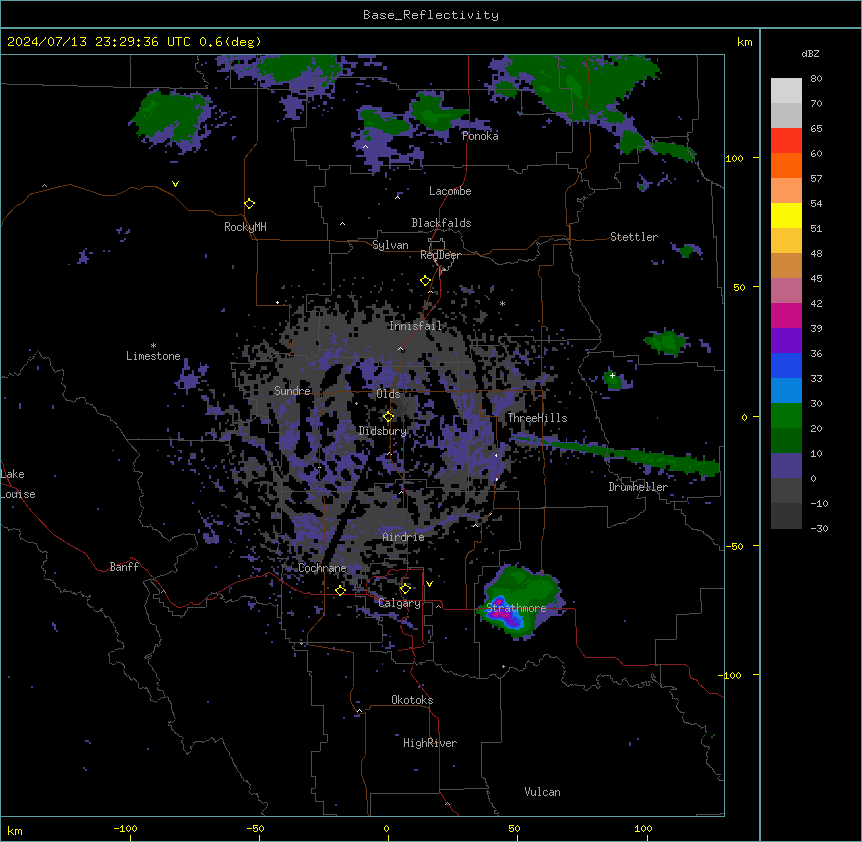Click the Base_Reflectivity title

click(x=431, y=15)
